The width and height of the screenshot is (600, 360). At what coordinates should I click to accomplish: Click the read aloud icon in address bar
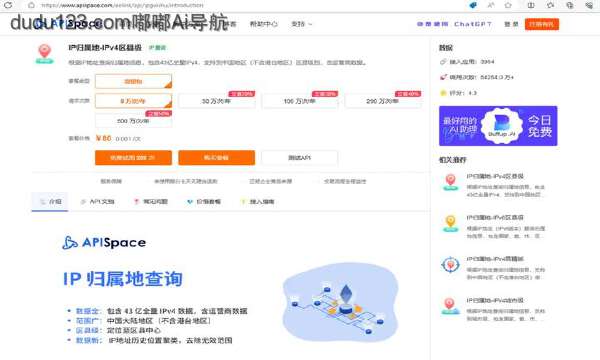pos(491,5)
